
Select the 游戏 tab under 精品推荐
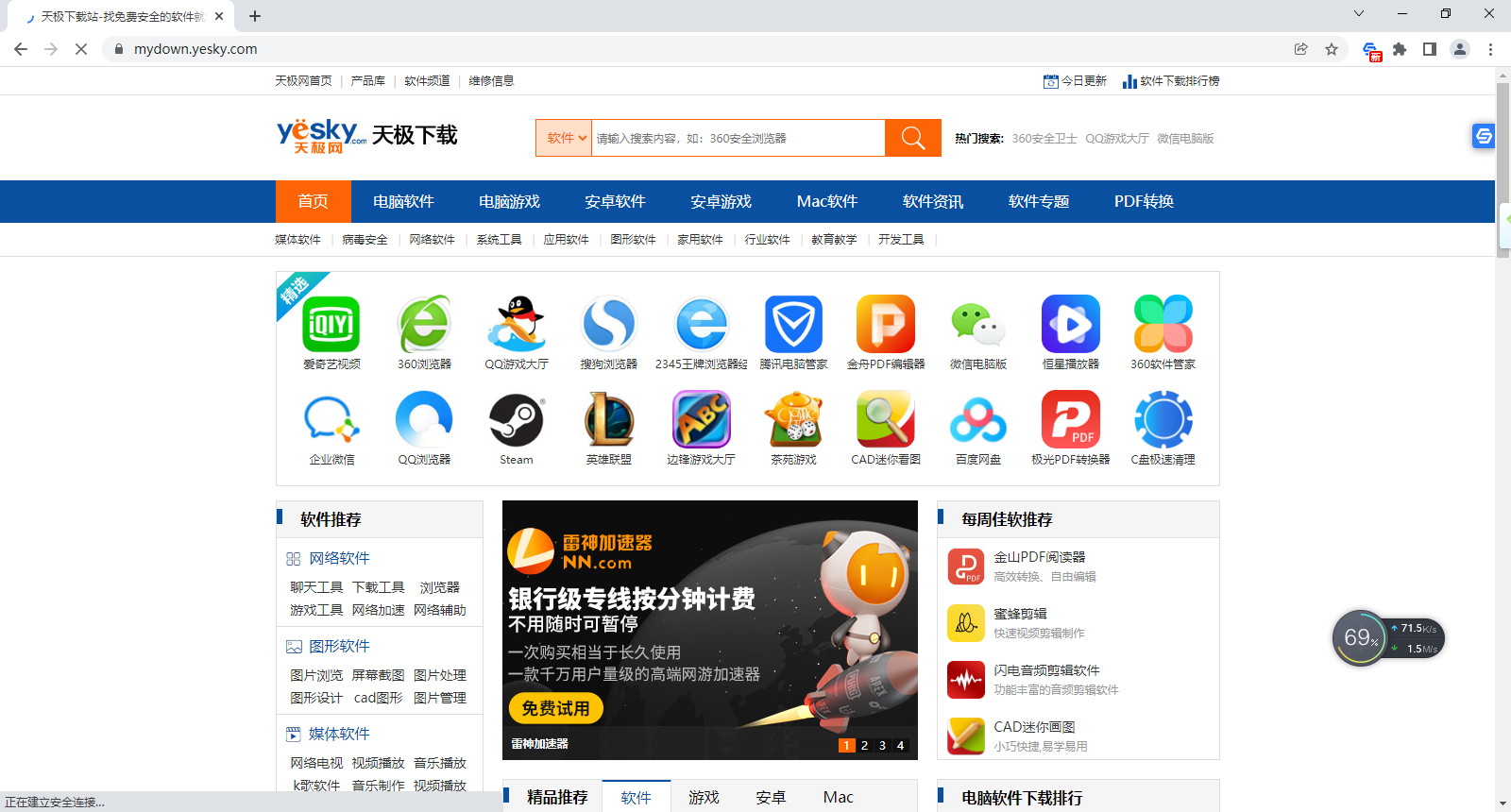[704, 797]
